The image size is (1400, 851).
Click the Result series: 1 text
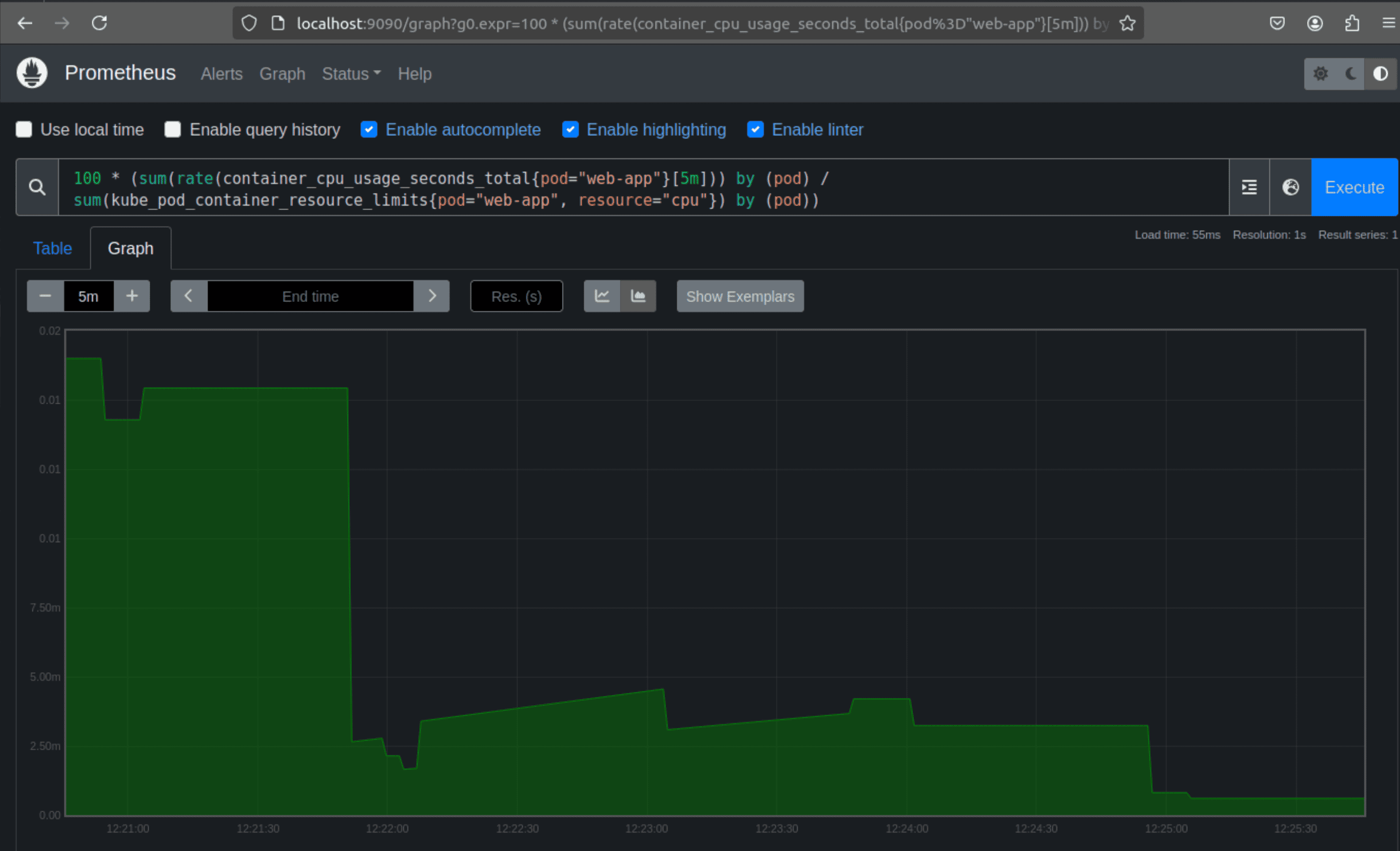[1358, 235]
